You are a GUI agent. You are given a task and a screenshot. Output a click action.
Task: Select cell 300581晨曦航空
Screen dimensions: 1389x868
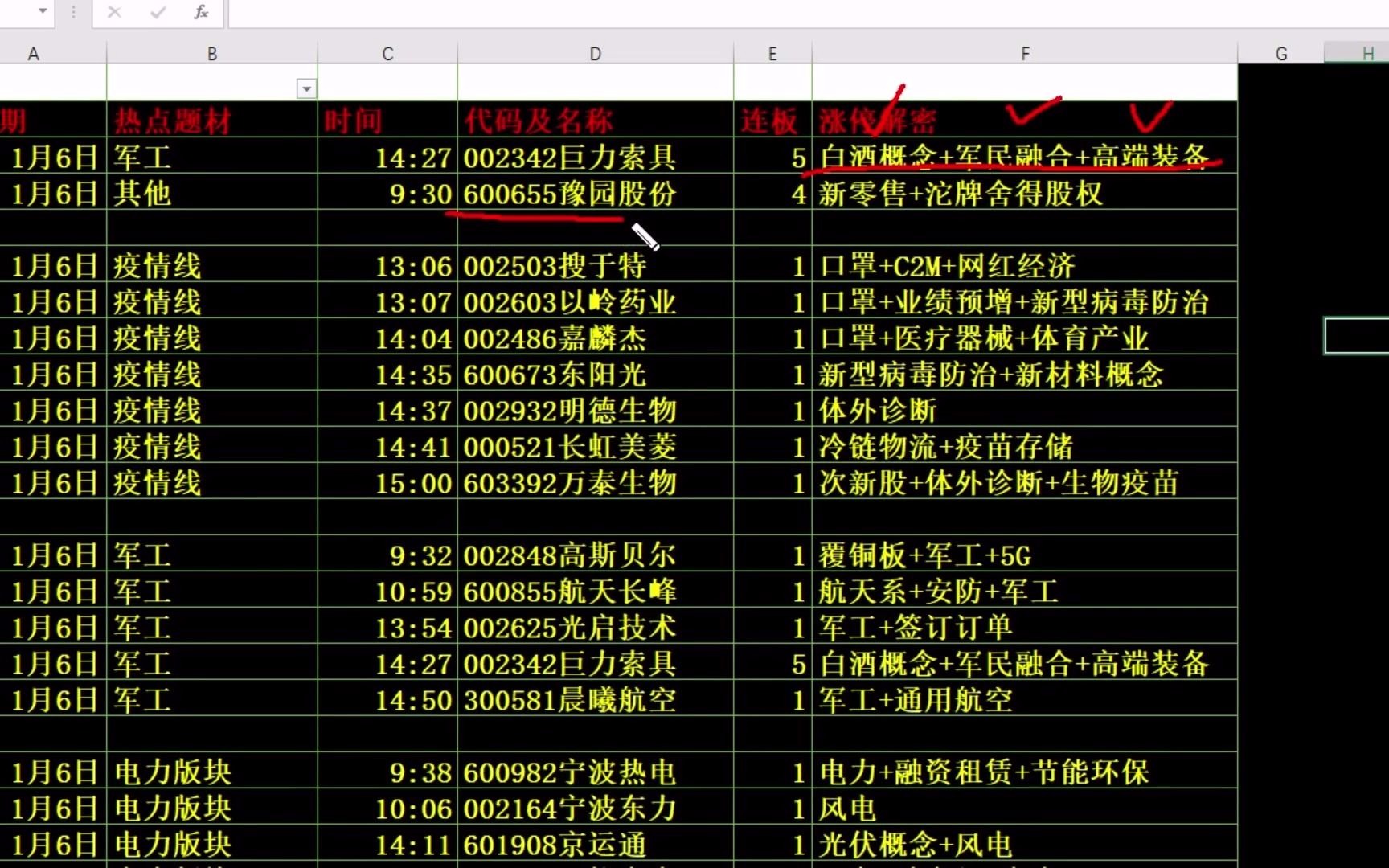pos(596,699)
